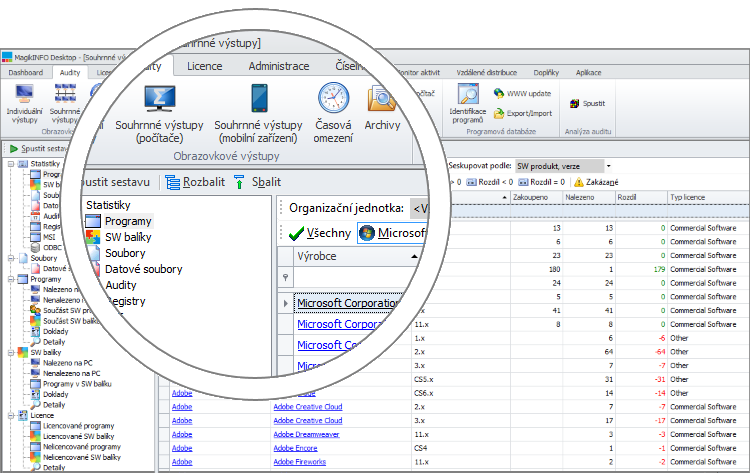Open the Seskupovat podle dropdown

click(608, 165)
